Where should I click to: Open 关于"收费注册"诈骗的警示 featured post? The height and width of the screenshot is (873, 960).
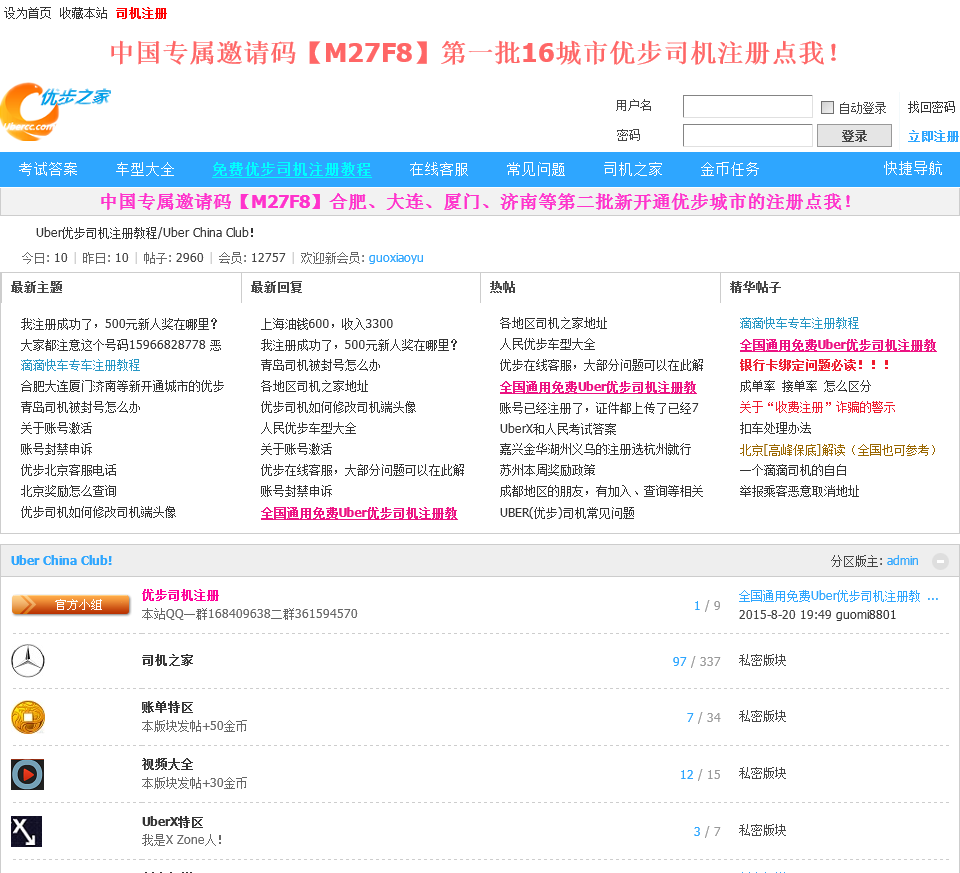click(x=817, y=408)
